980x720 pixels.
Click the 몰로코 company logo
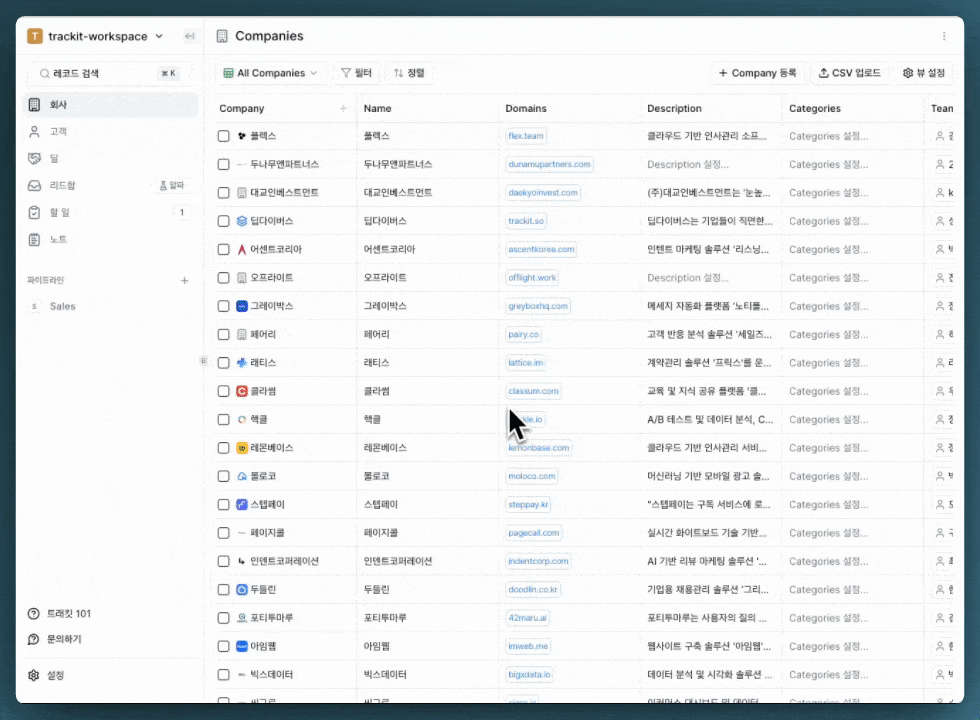pos(242,476)
